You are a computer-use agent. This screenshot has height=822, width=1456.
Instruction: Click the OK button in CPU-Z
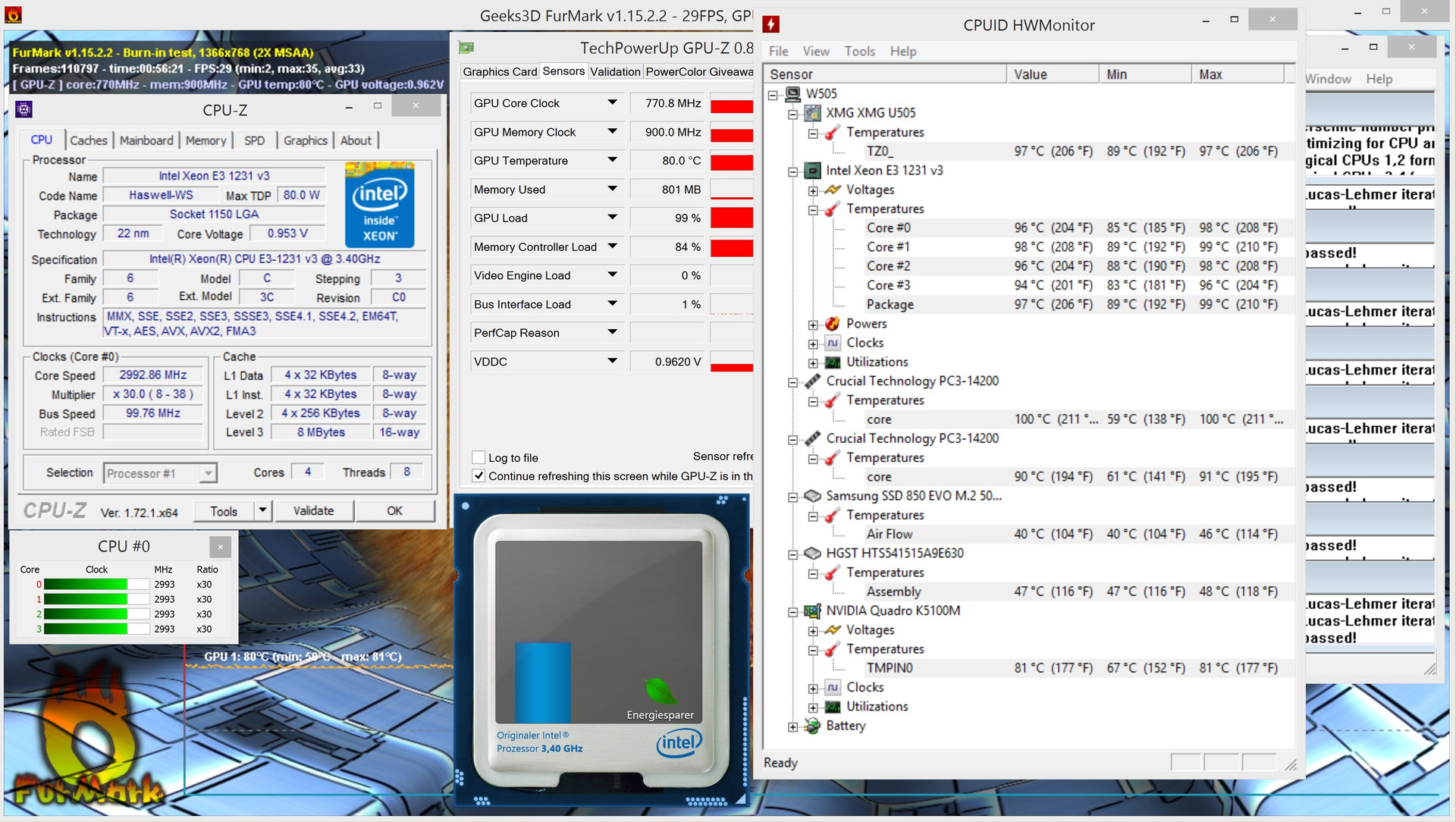[x=395, y=510]
